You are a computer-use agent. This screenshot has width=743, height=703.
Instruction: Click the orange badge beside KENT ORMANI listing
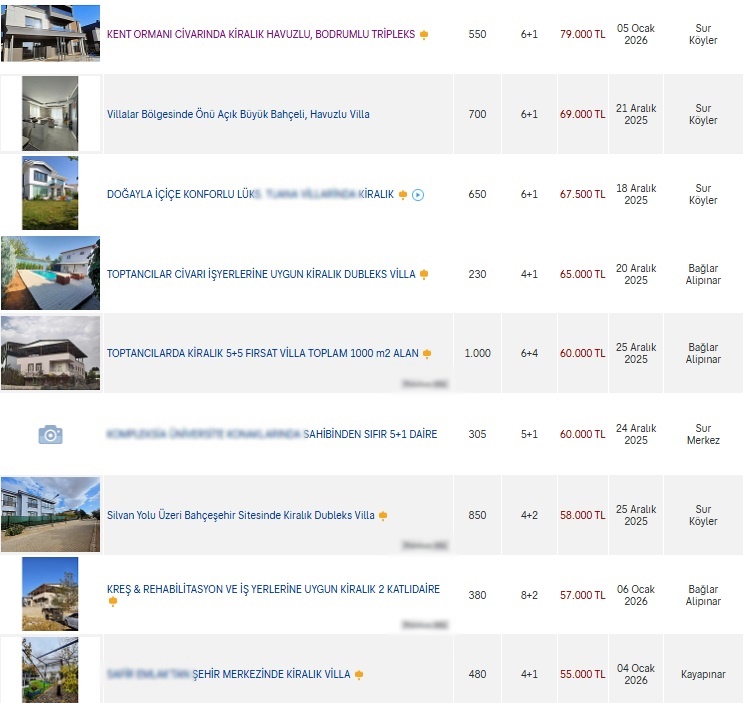[424, 35]
